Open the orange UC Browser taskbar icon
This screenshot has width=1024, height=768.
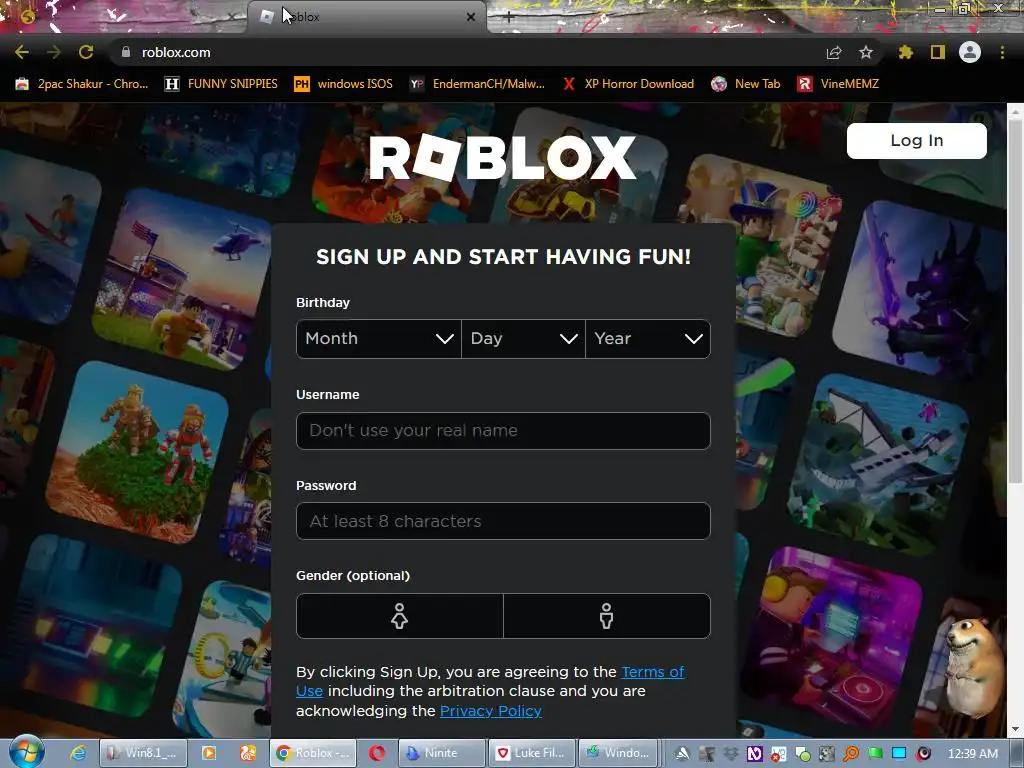(248, 753)
